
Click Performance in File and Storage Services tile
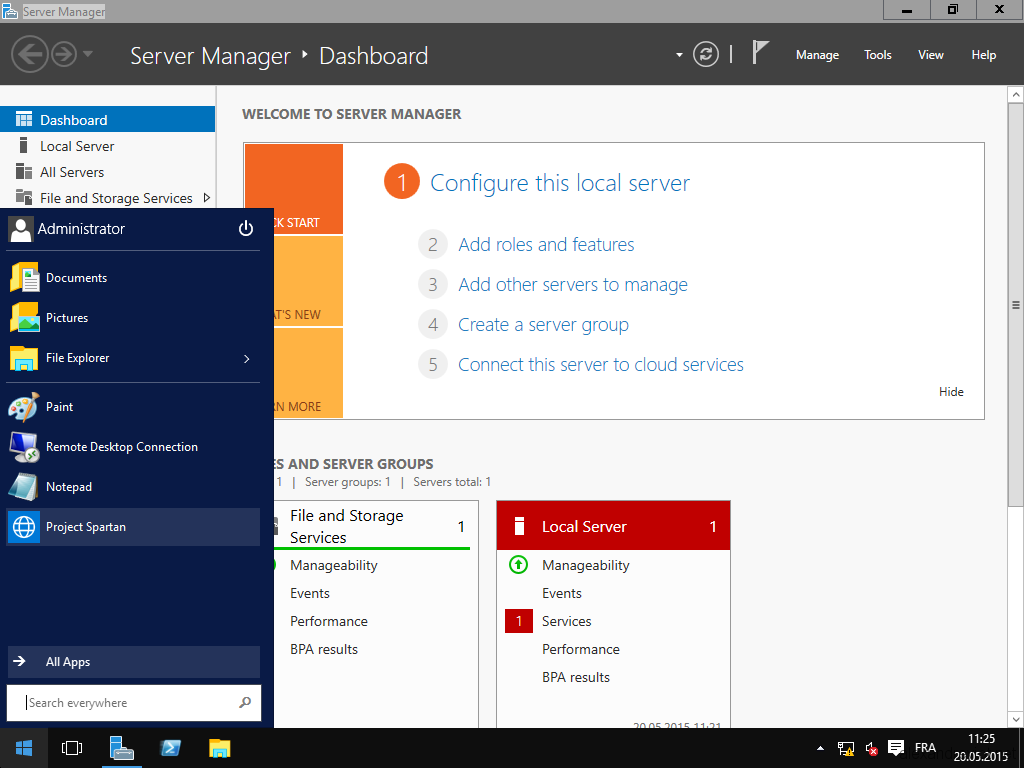[328, 621]
